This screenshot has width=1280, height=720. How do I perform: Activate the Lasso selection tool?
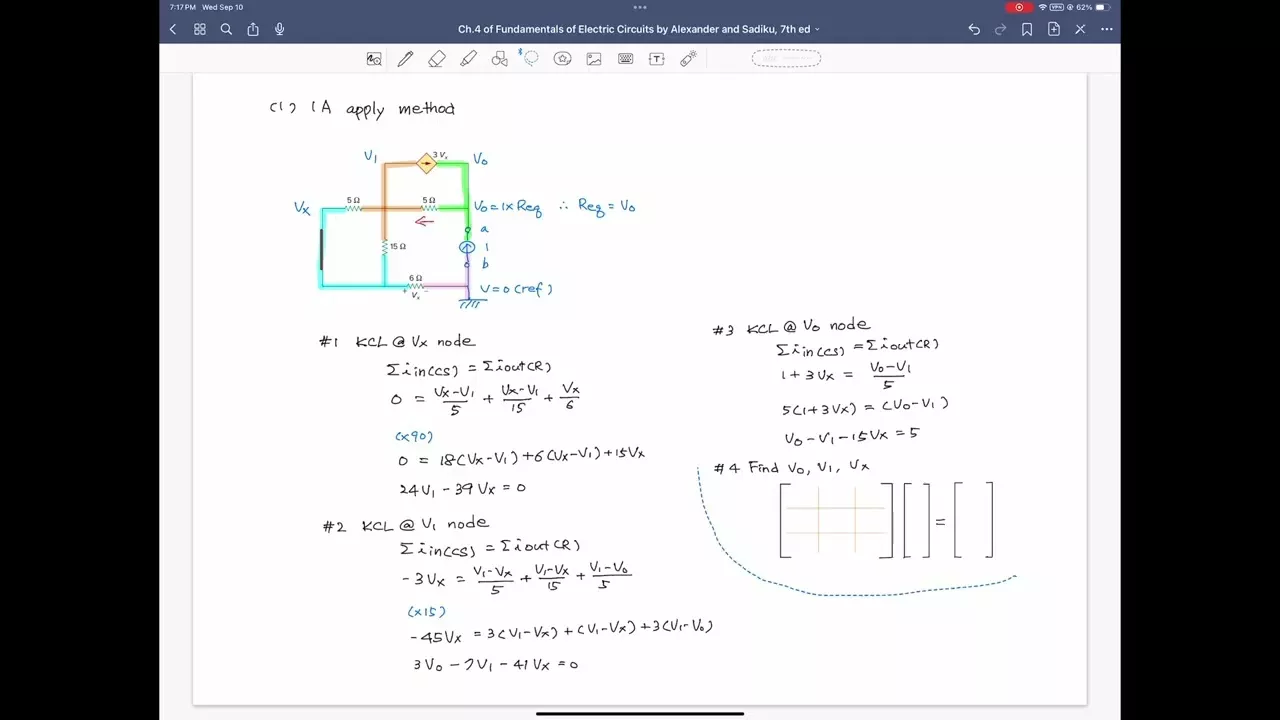531,59
